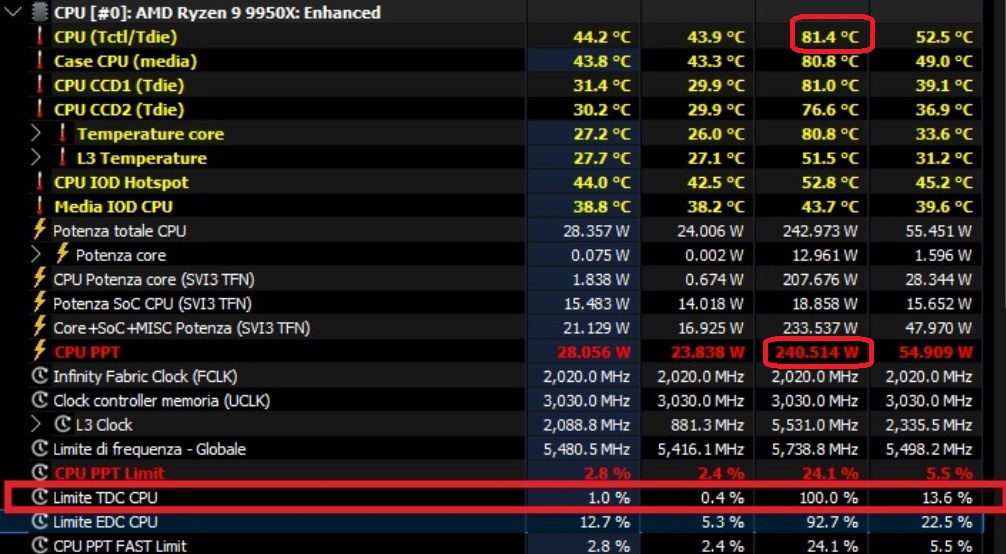Click the CPU chip icon in the header row
Screen dimensions: 1006x554
(x=40, y=12)
